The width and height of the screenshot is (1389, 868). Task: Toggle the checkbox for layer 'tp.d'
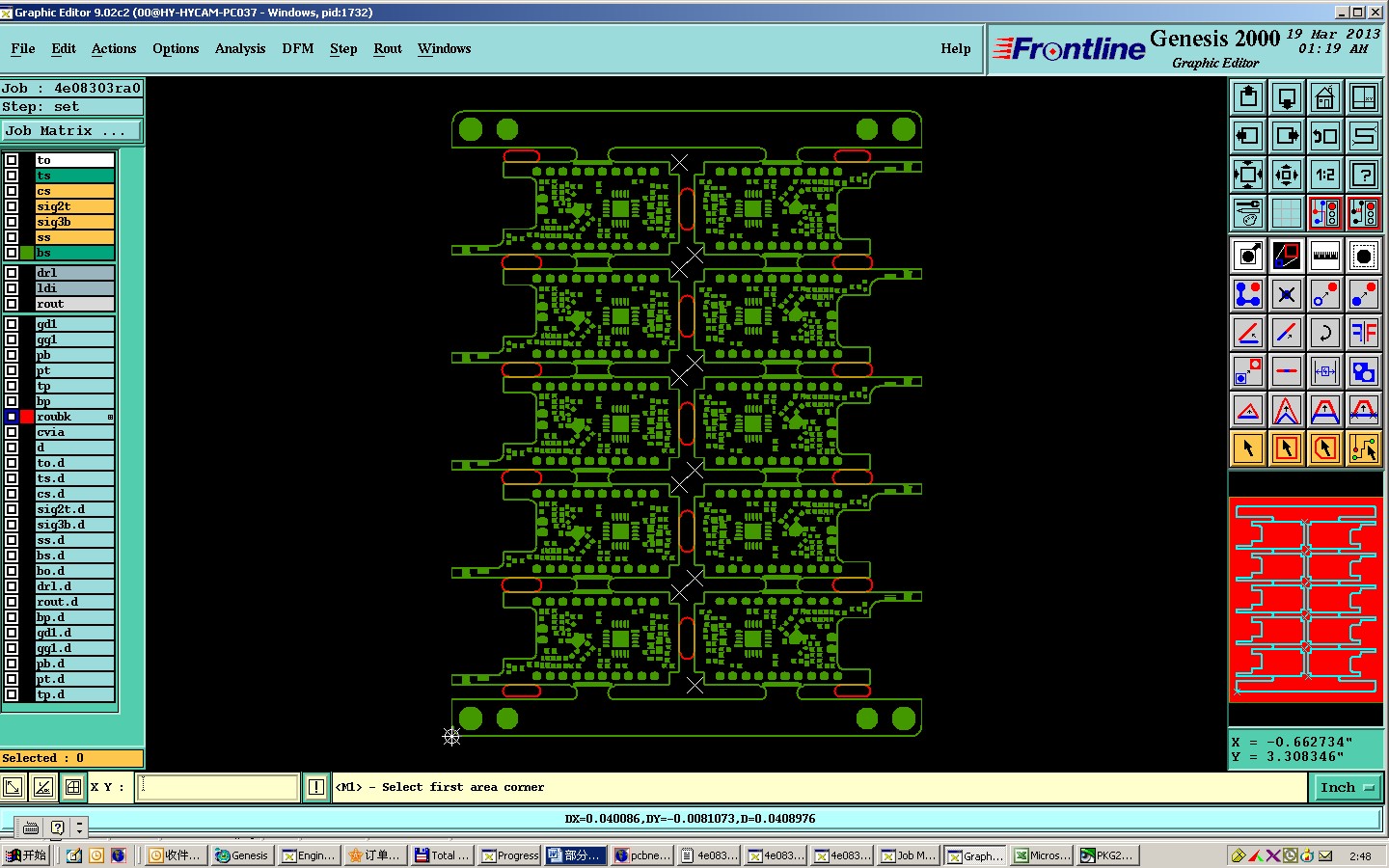(12, 694)
